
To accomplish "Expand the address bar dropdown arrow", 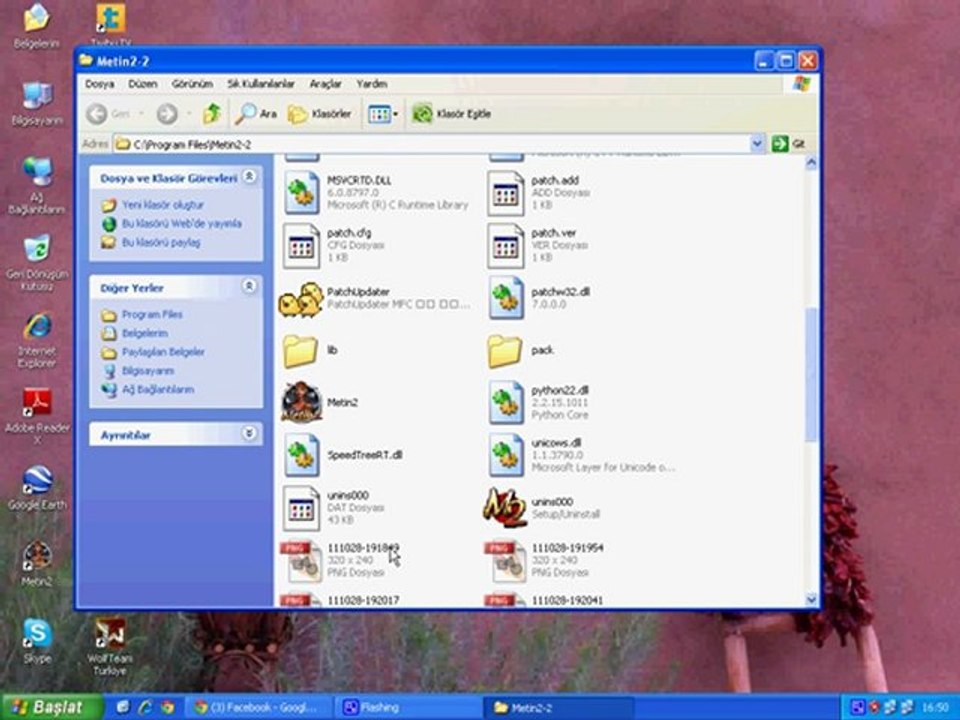I will coord(757,144).
